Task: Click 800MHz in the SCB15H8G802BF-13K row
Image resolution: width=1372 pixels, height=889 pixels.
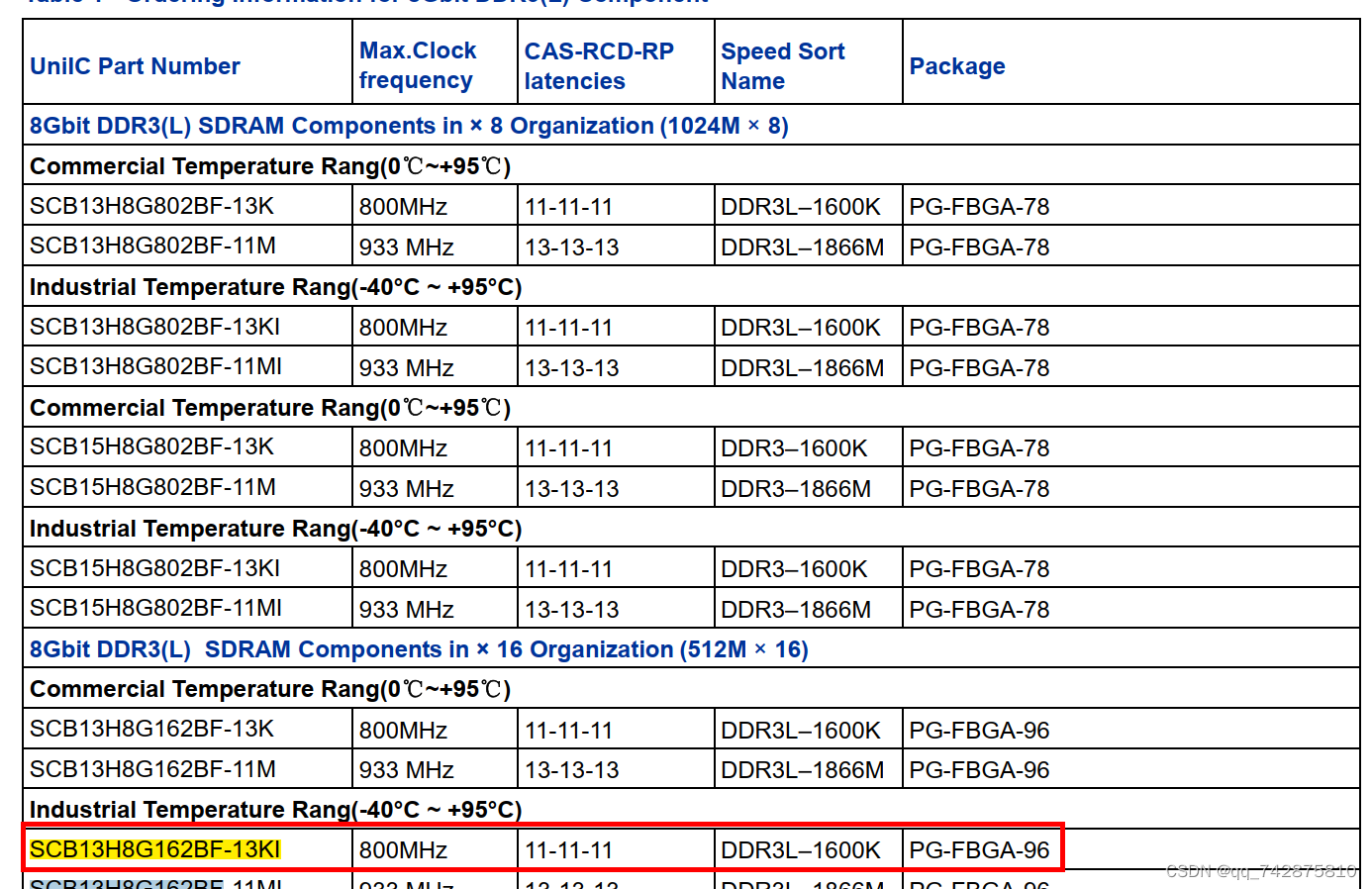Action: [403, 448]
